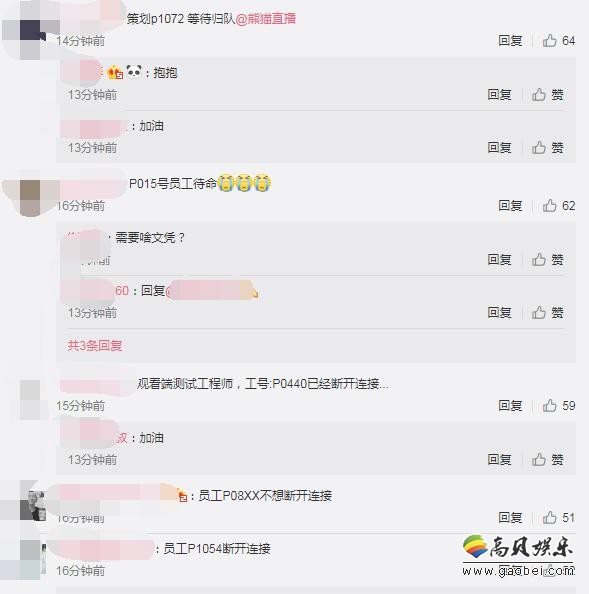
Task: Open the @熊猫直播 mention link
Action: coord(266,19)
